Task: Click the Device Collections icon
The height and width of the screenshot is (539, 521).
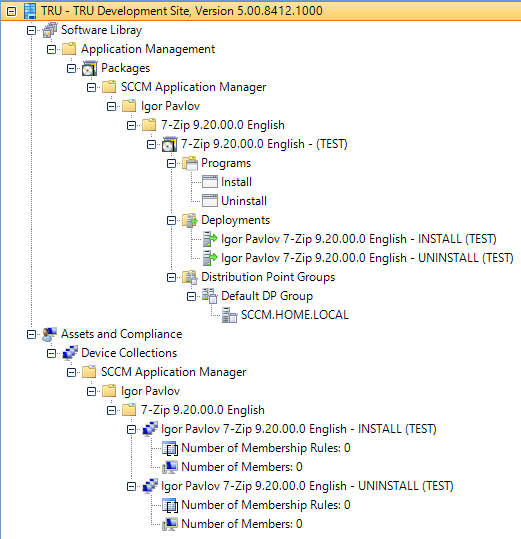Action: point(70,353)
